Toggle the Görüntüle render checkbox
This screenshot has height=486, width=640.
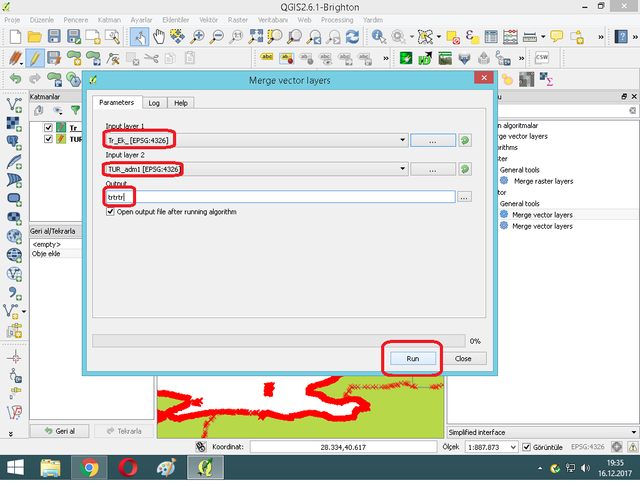tap(527, 447)
